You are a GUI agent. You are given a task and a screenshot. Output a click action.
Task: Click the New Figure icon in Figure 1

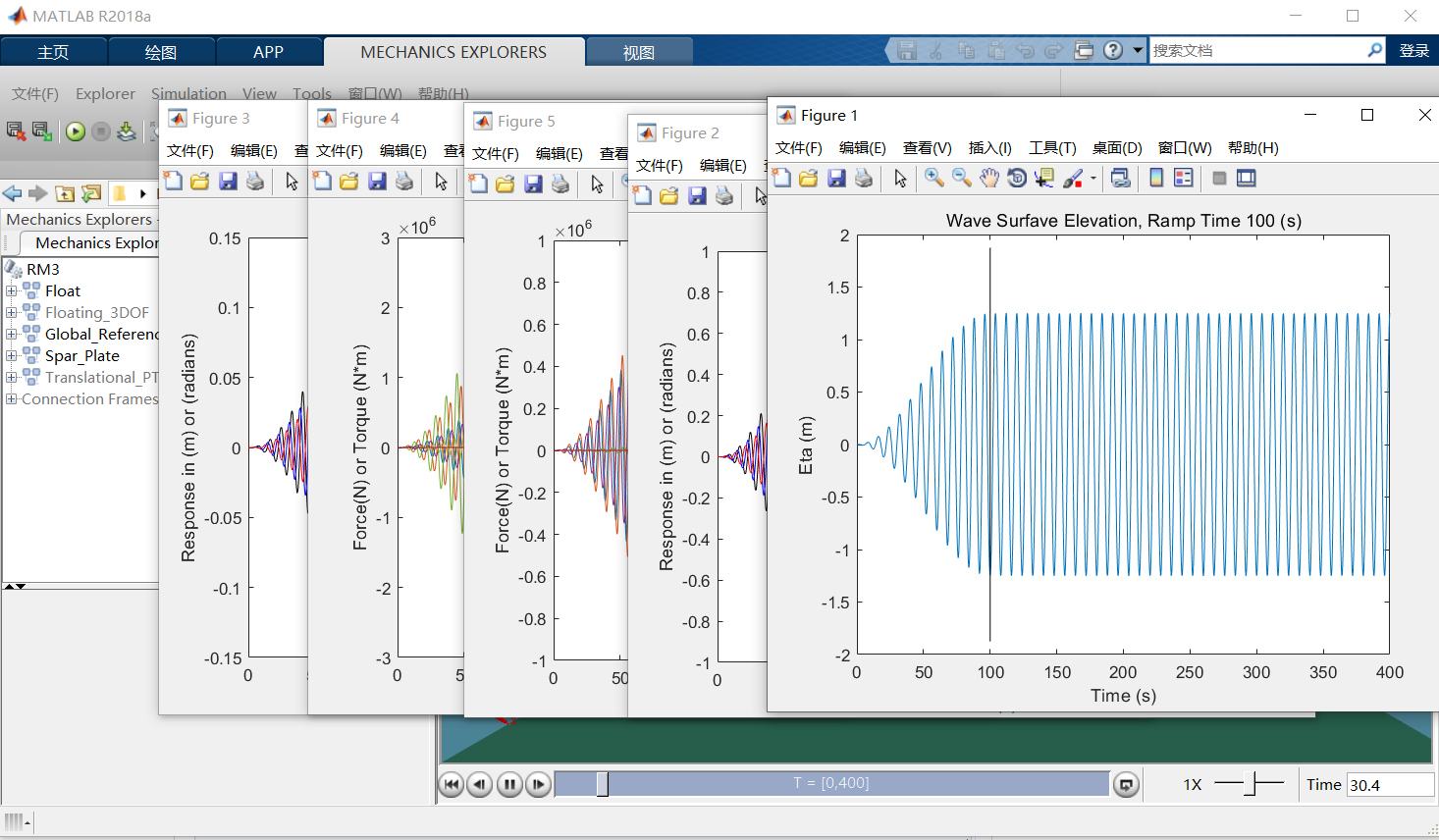pyautogui.click(x=781, y=178)
